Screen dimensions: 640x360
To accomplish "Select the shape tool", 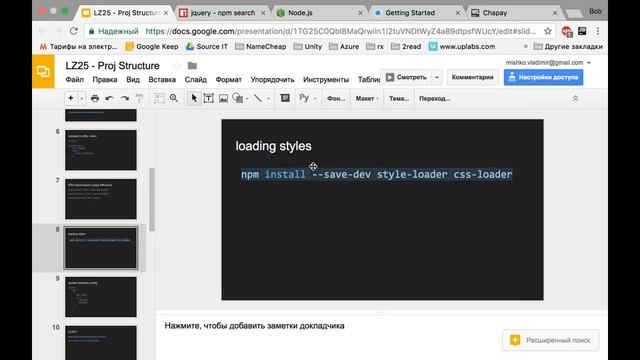I will 238,98.
